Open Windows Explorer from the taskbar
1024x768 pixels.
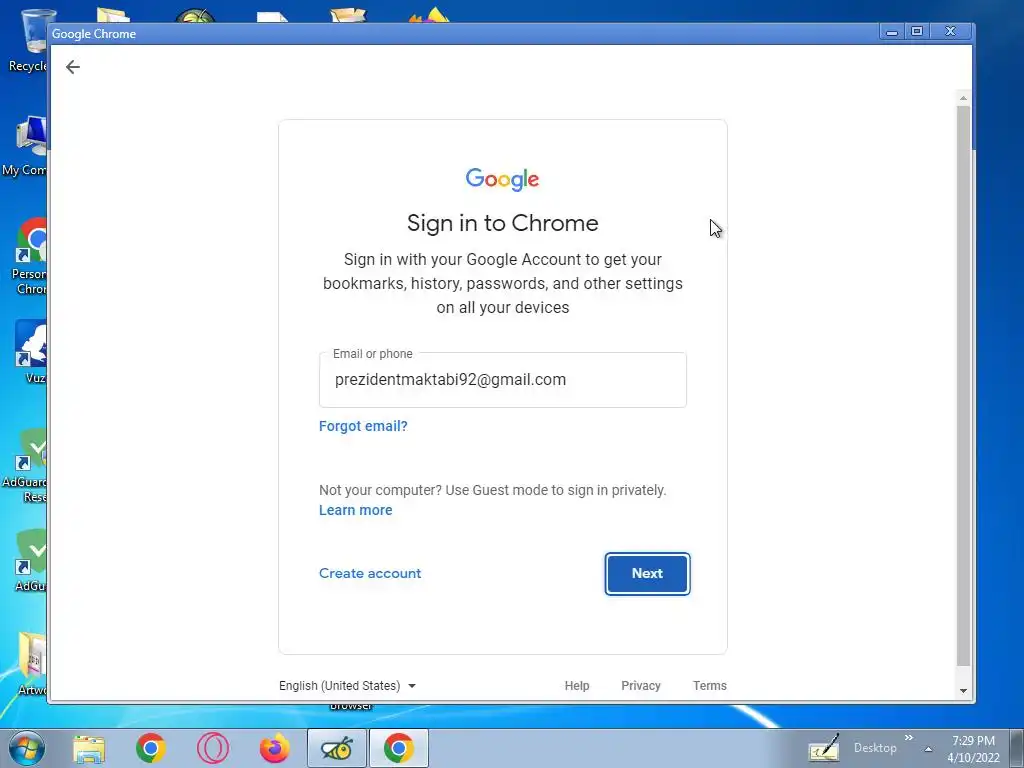[89, 748]
